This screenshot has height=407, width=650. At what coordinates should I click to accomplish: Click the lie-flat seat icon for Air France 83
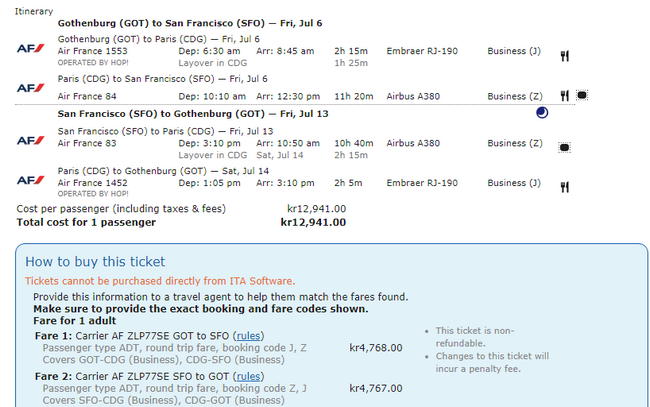pyautogui.click(x=564, y=148)
